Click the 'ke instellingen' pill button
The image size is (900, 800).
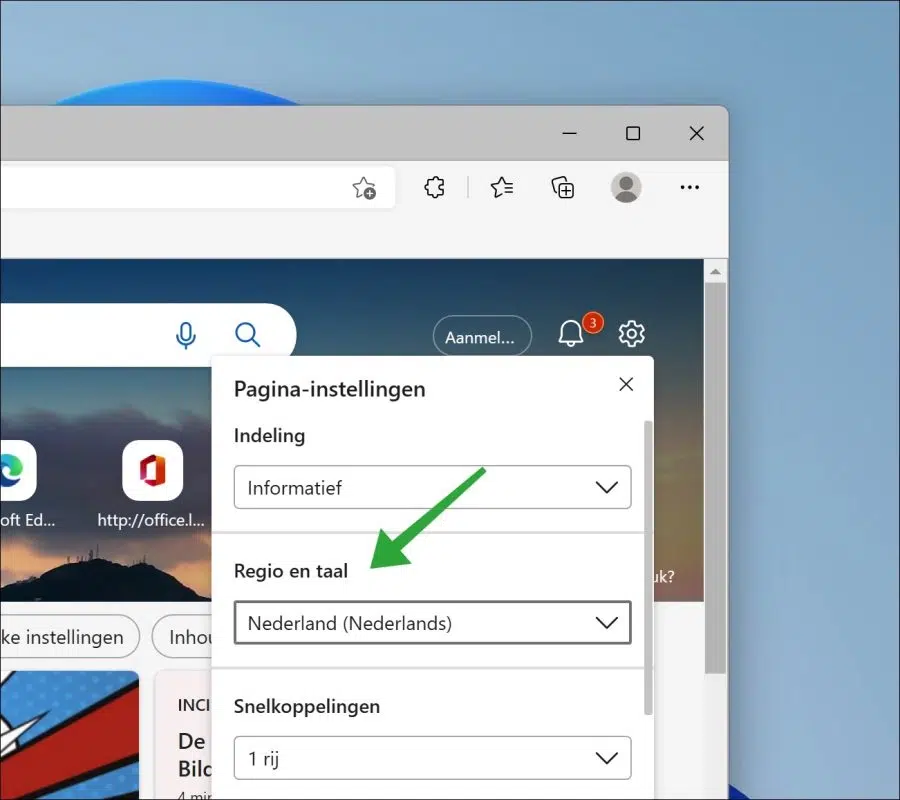coord(69,637)
